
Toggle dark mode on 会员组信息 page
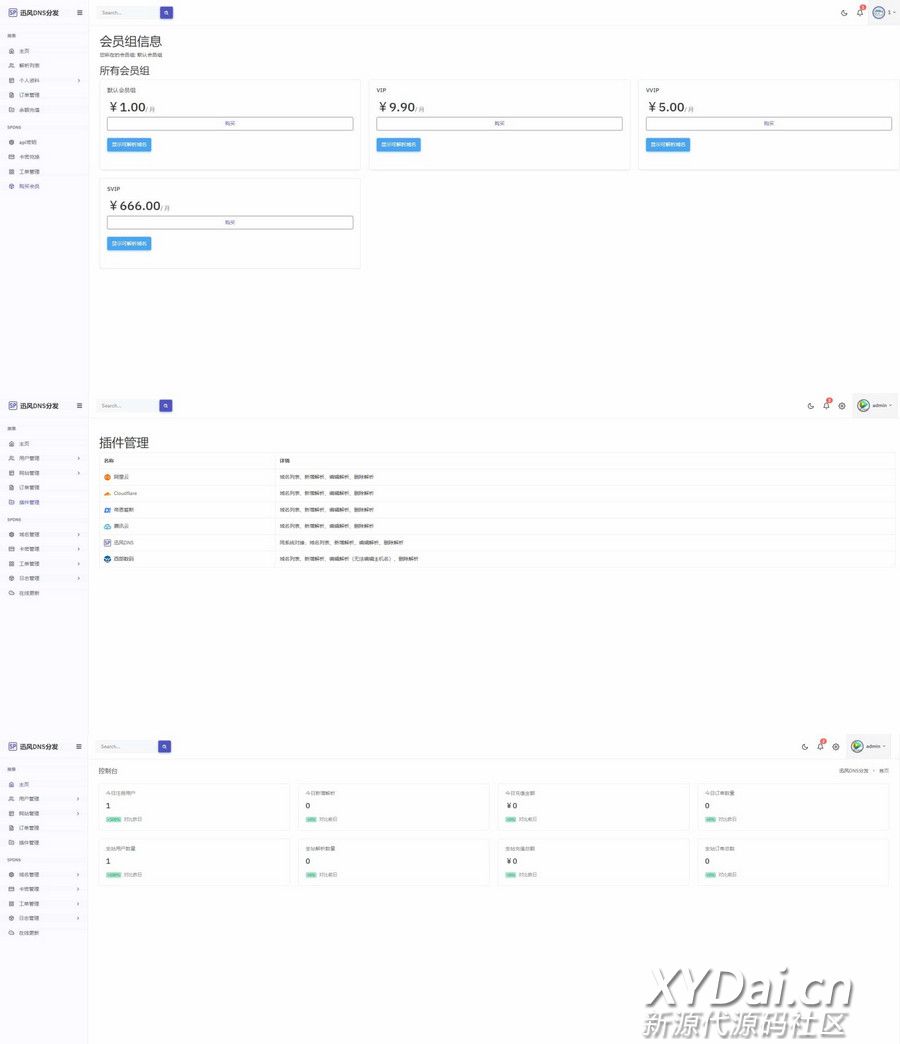tap(844, 13)
